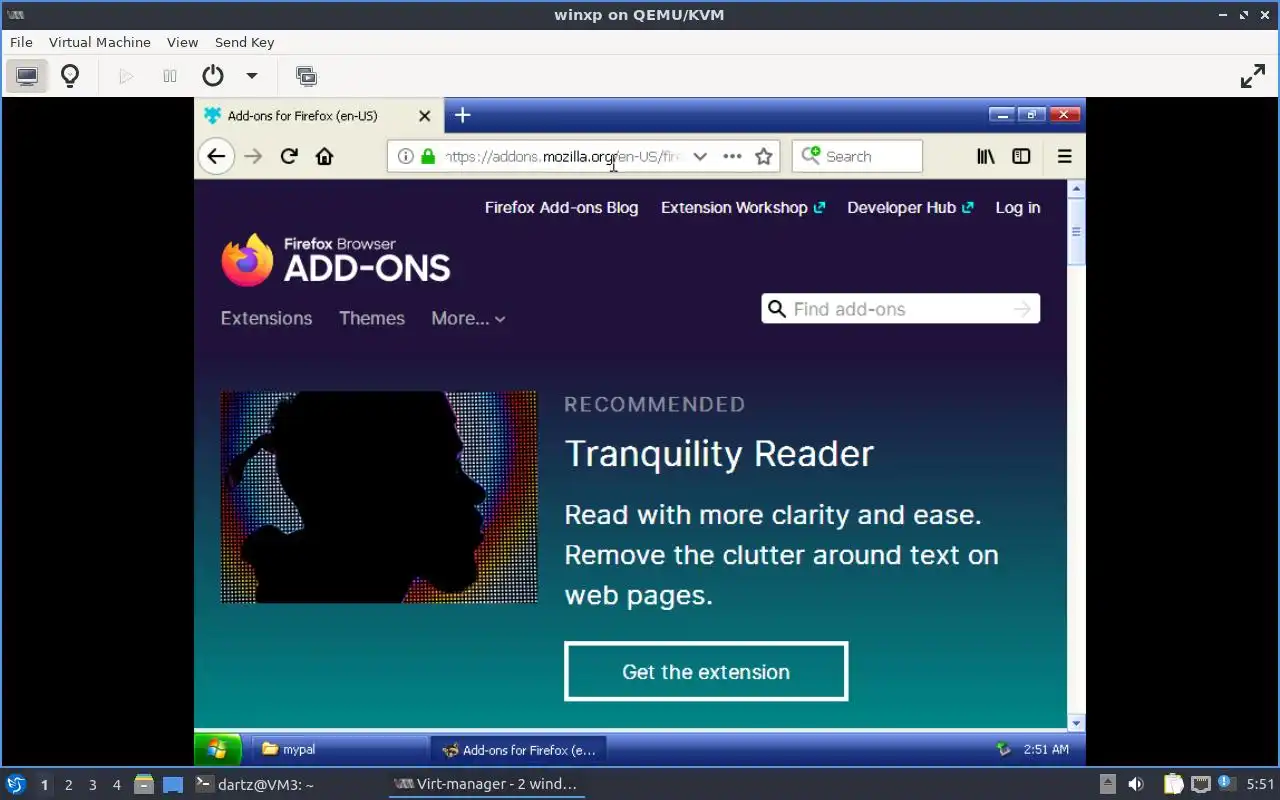1280x800 pixels.
Task: Click the Tranquility Reader silhouette thumbnail
Action: click(x=378, y=497)
